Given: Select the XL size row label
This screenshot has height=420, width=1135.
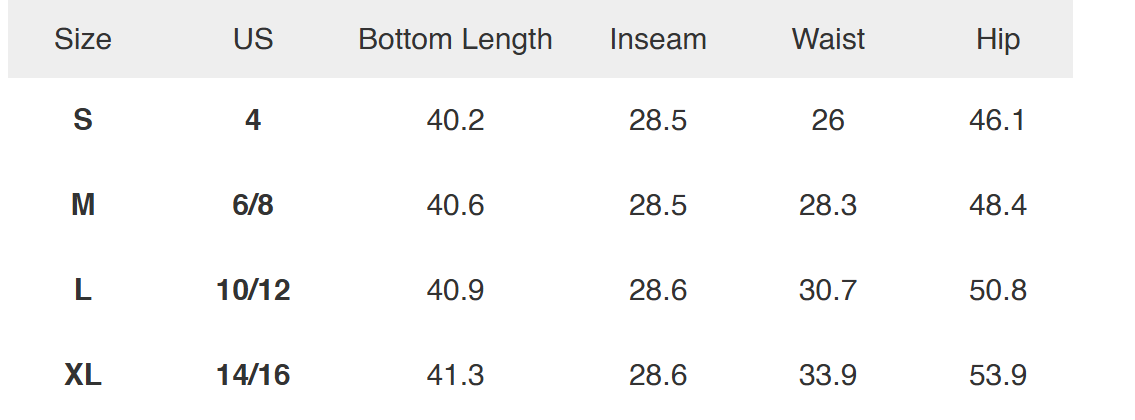Looking at the screenshot, I should click(x=83, y=376).
